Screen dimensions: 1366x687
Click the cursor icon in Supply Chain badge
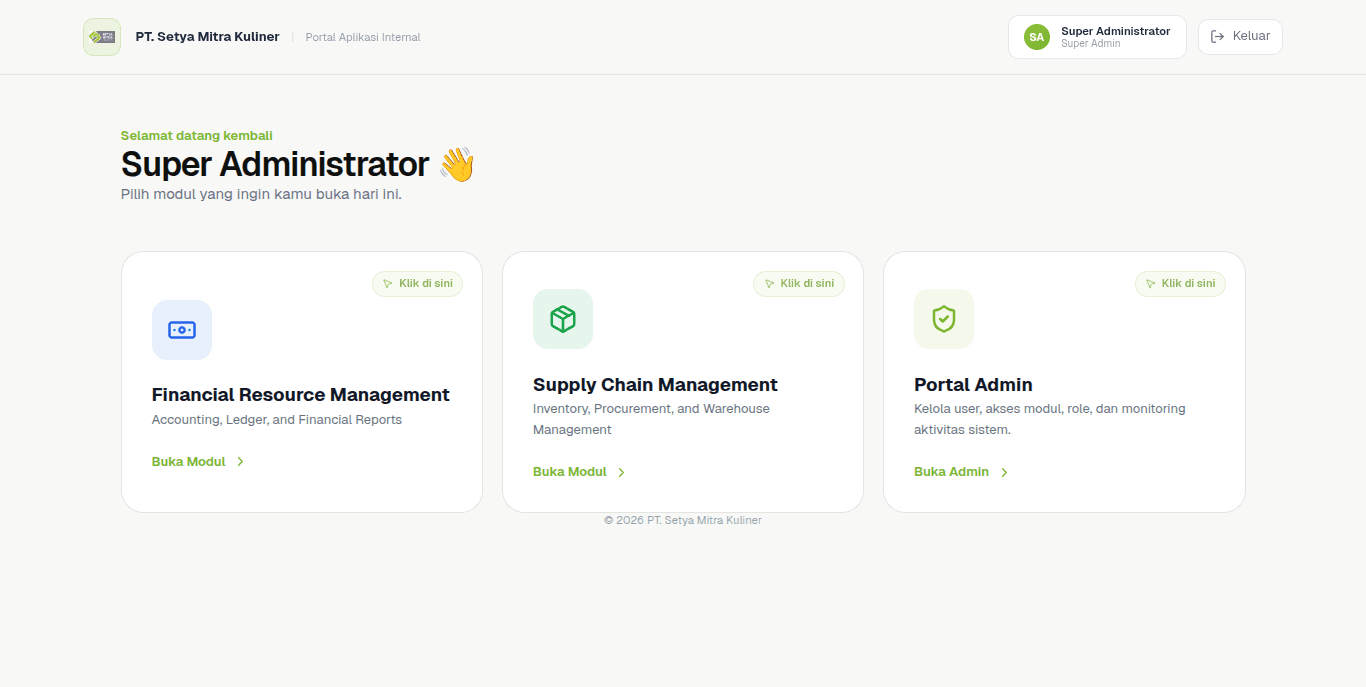pos(769,284)
